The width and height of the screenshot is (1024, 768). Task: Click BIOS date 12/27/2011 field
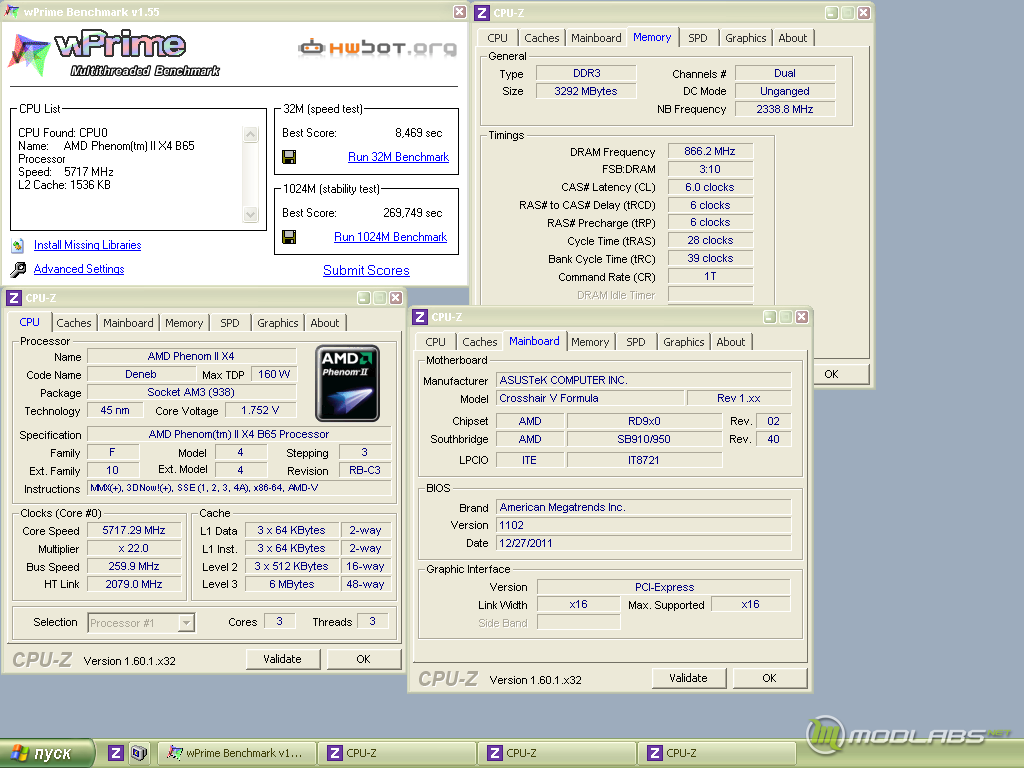tap(643, 543)
